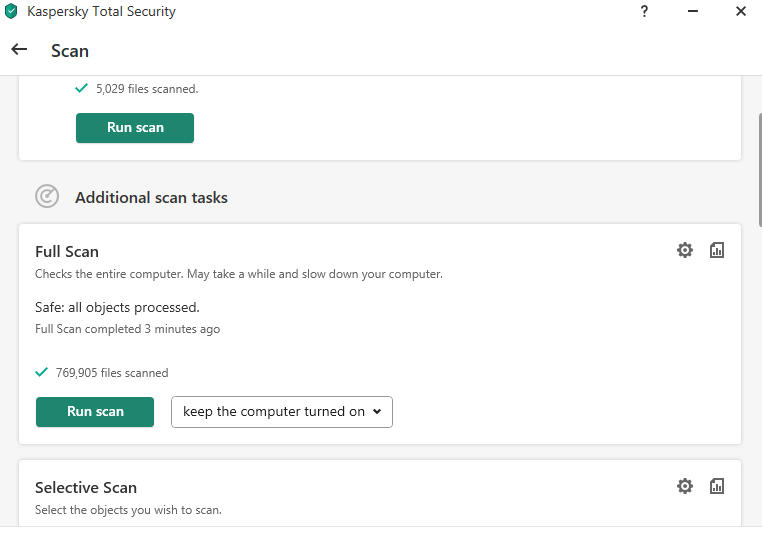Viewport: 762px width, 534px height.
Task: Click checkmark beside 769,905 files scanned
Action: point(42,372)
